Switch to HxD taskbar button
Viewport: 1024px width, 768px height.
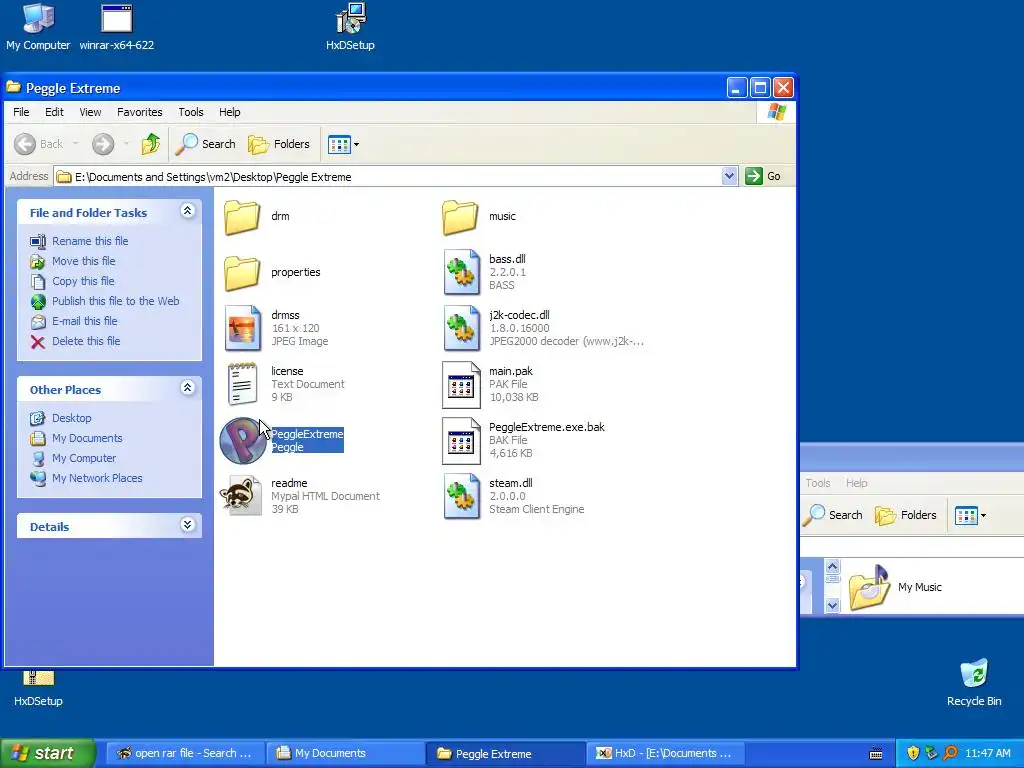(x=665, y=754)
